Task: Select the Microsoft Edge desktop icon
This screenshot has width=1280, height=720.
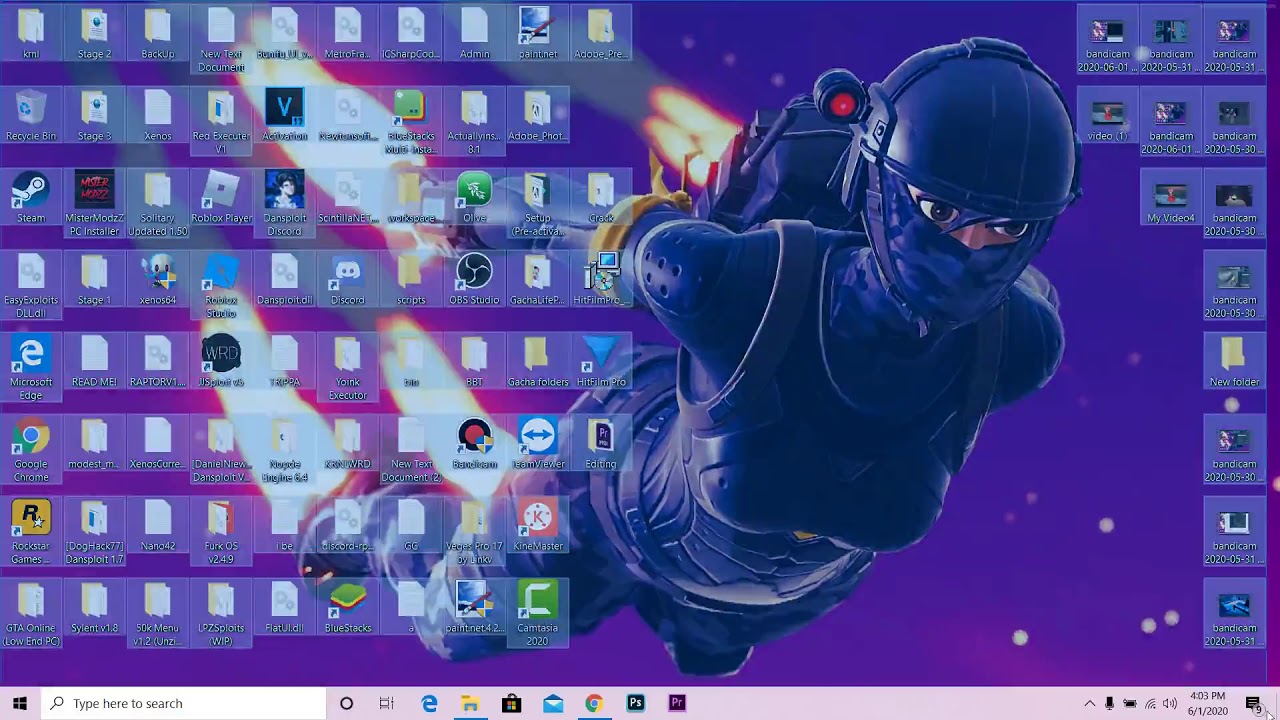Action: click(31, 368)
